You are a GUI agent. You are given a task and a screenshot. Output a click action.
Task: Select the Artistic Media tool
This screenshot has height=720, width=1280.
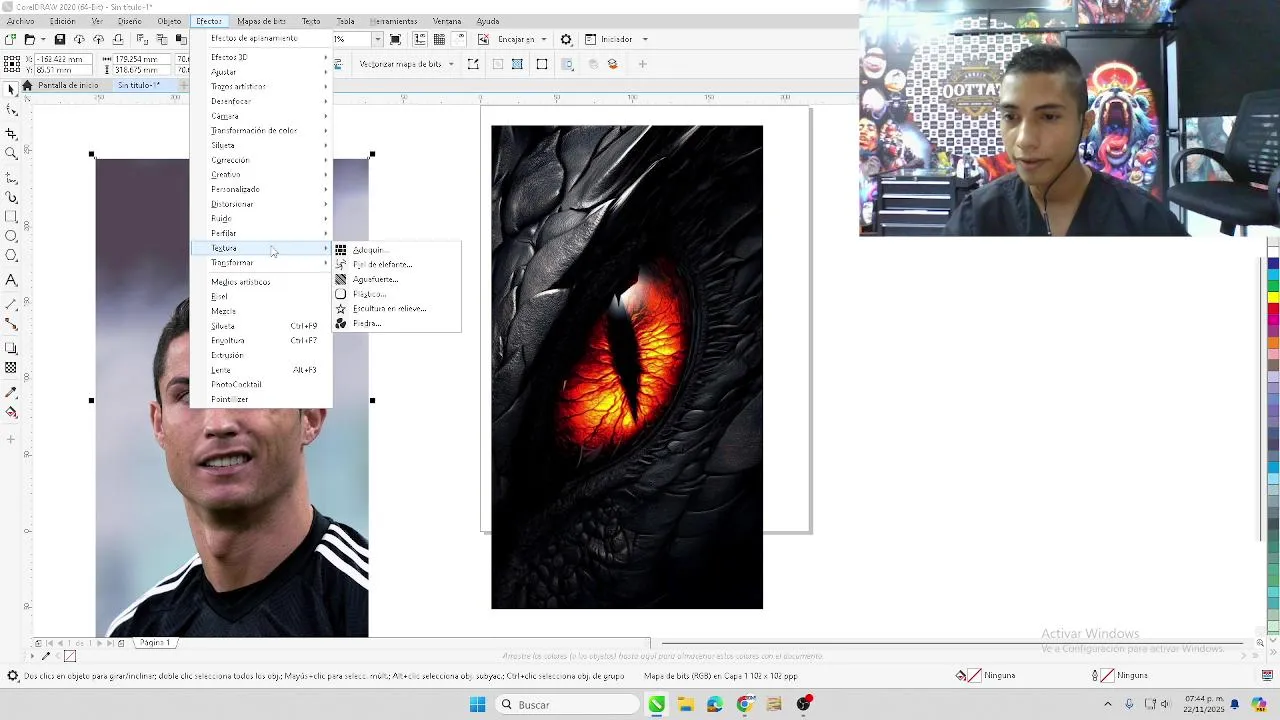coord(11,197)
